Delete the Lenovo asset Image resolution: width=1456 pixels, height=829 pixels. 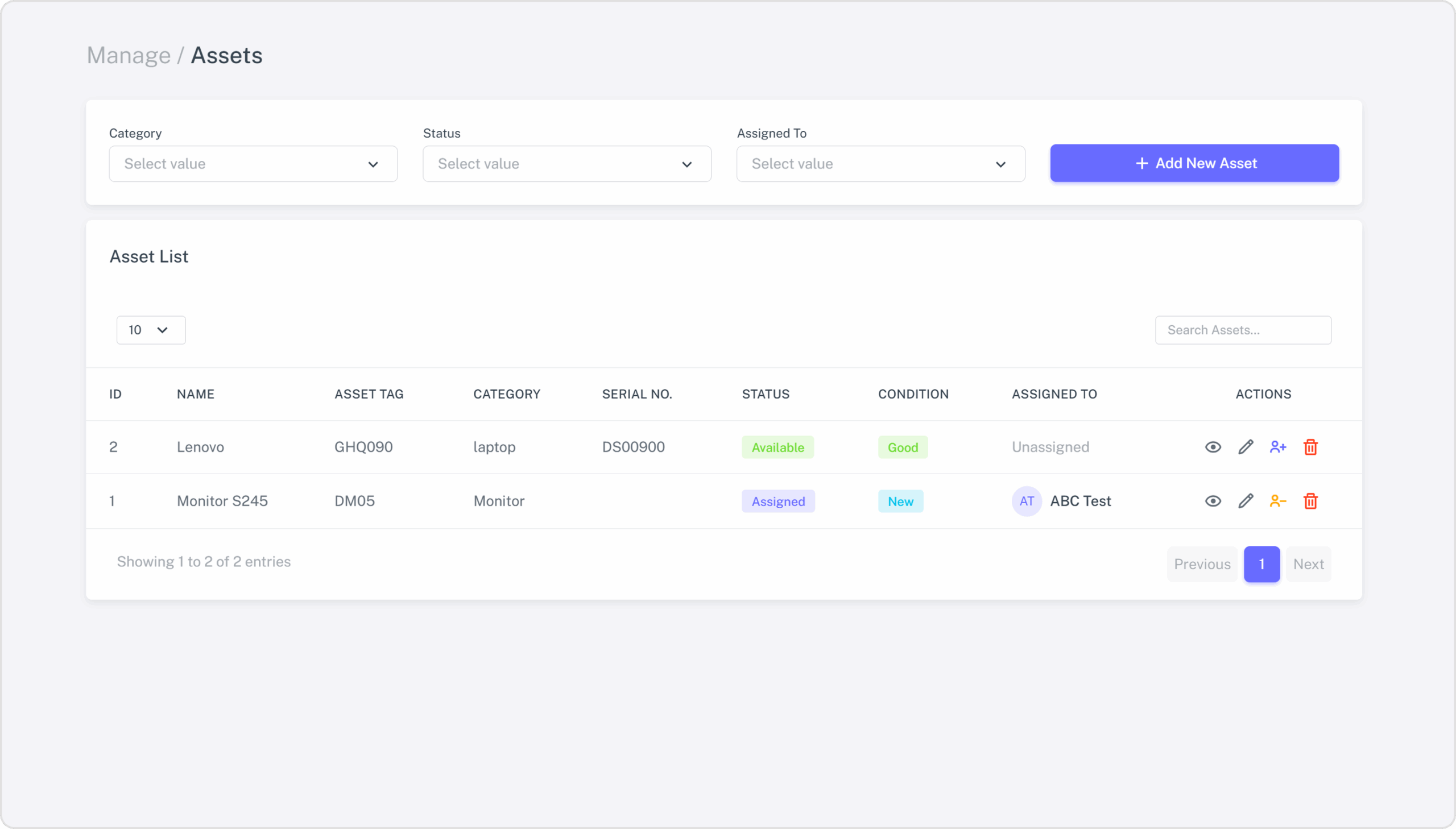1310,447
